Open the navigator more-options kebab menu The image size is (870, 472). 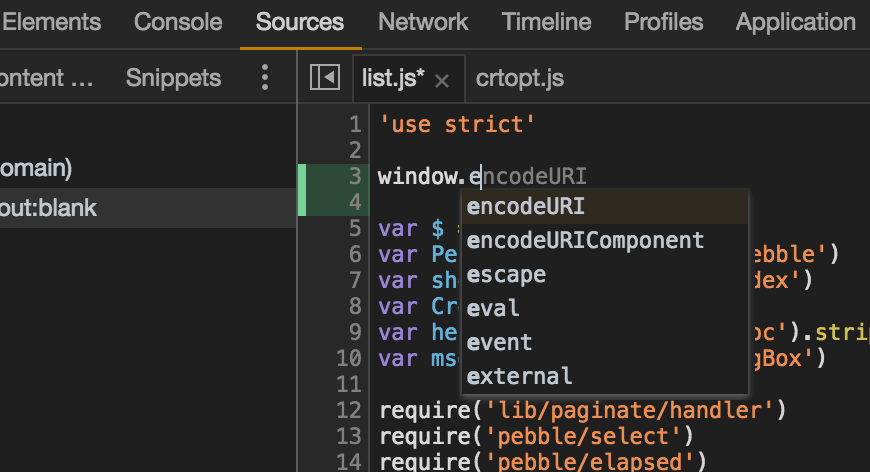coord(265,78)
